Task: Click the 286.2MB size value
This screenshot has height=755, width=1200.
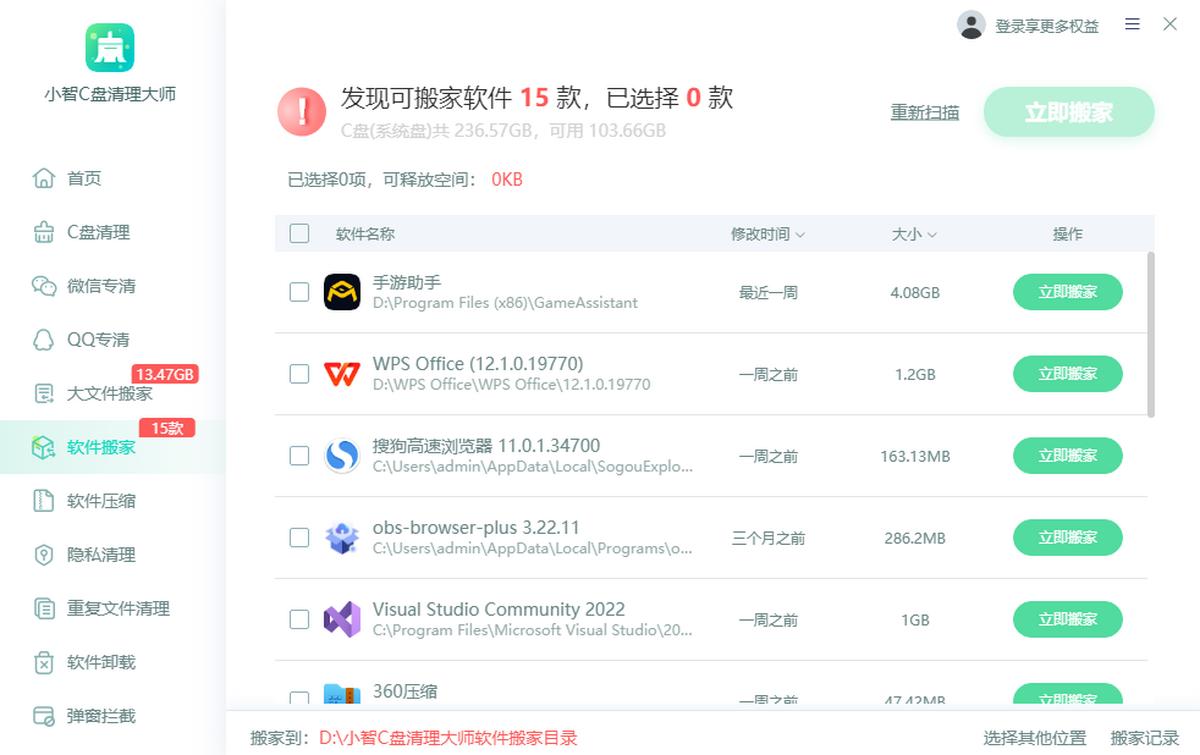Action: pyautogui.click(x=915, y=538)
